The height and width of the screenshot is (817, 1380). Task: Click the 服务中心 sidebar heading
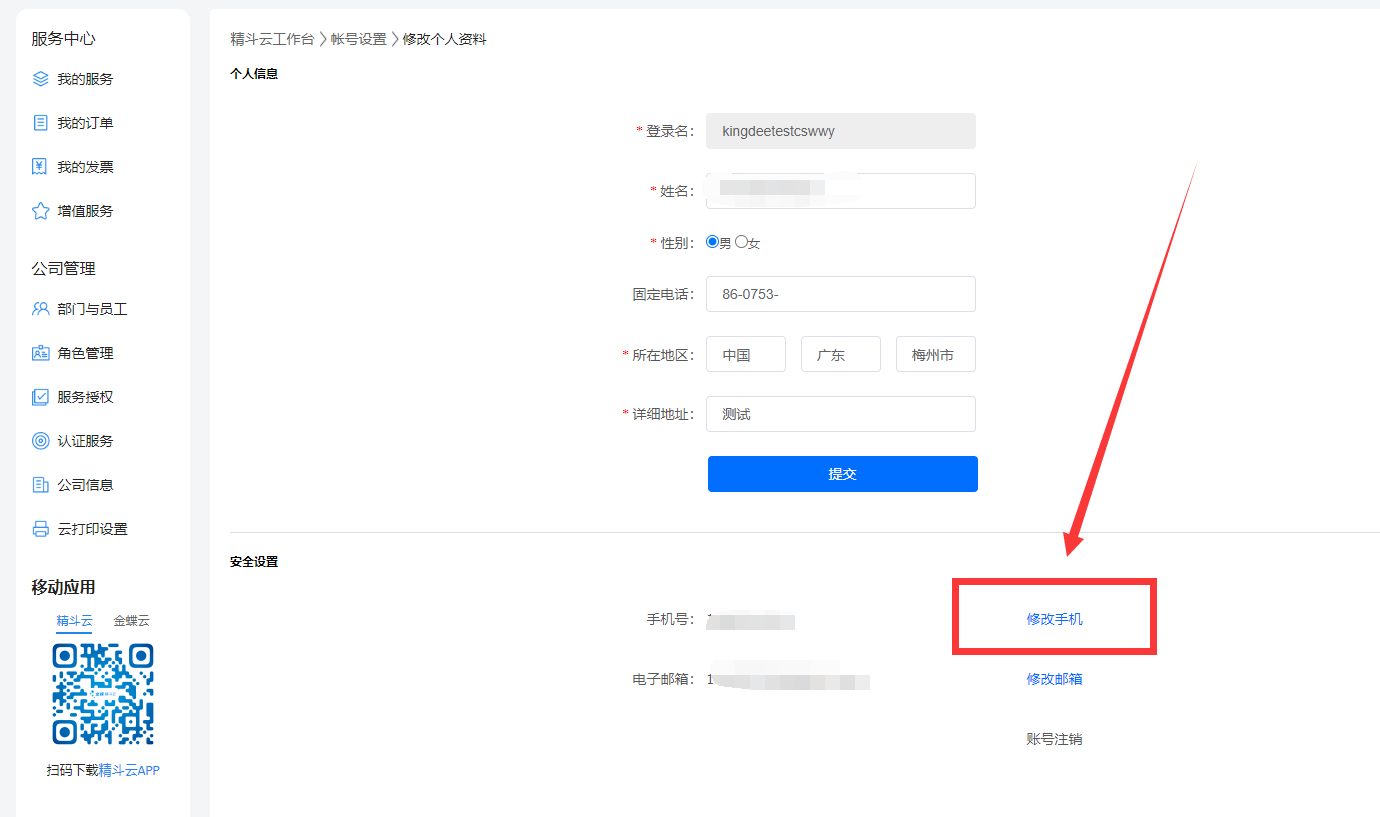point(63,39)
